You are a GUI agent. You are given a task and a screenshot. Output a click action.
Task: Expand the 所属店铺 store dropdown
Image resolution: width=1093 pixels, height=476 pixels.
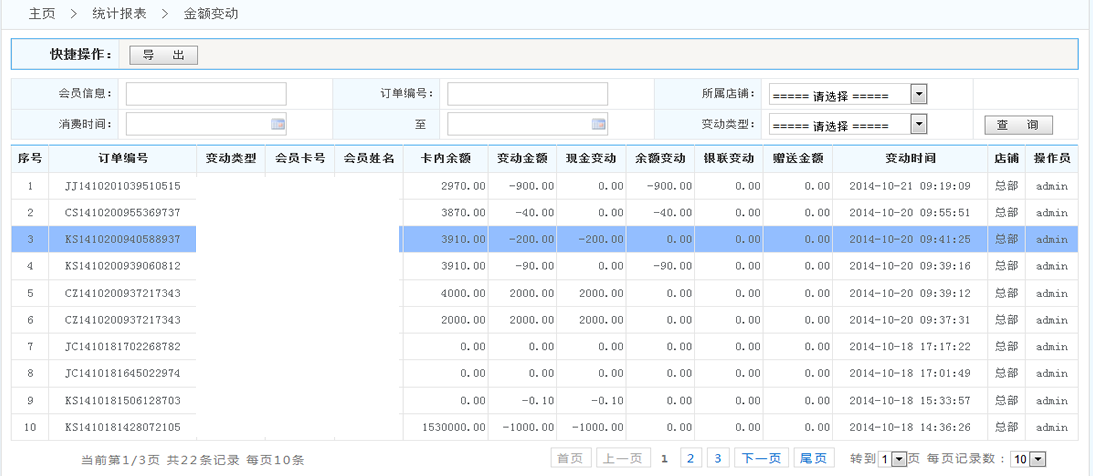pyautogui.click(x=919, y=94)
